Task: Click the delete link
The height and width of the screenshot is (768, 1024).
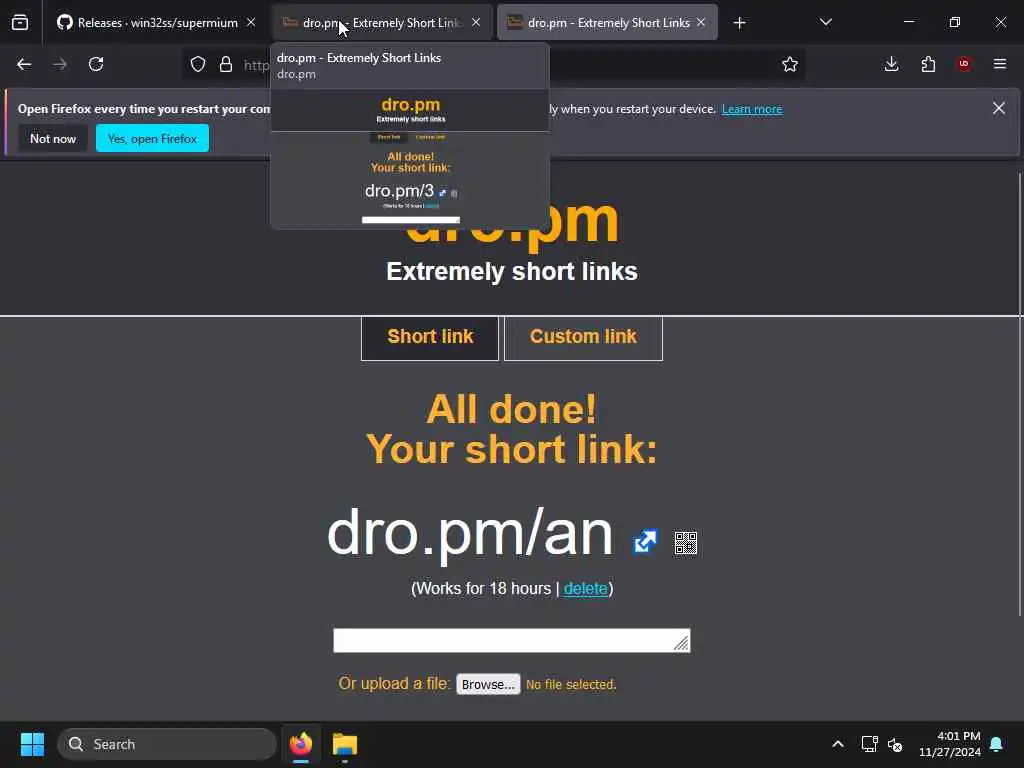Action: click(585, 588)
